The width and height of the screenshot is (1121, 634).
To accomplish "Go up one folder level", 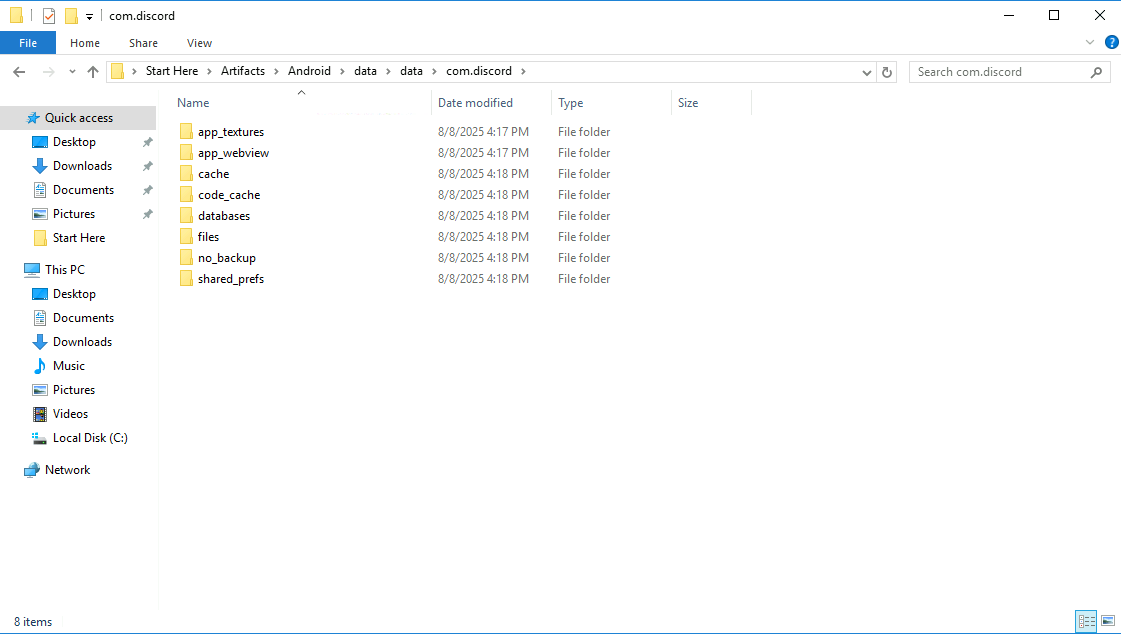I will click(93, 71).
